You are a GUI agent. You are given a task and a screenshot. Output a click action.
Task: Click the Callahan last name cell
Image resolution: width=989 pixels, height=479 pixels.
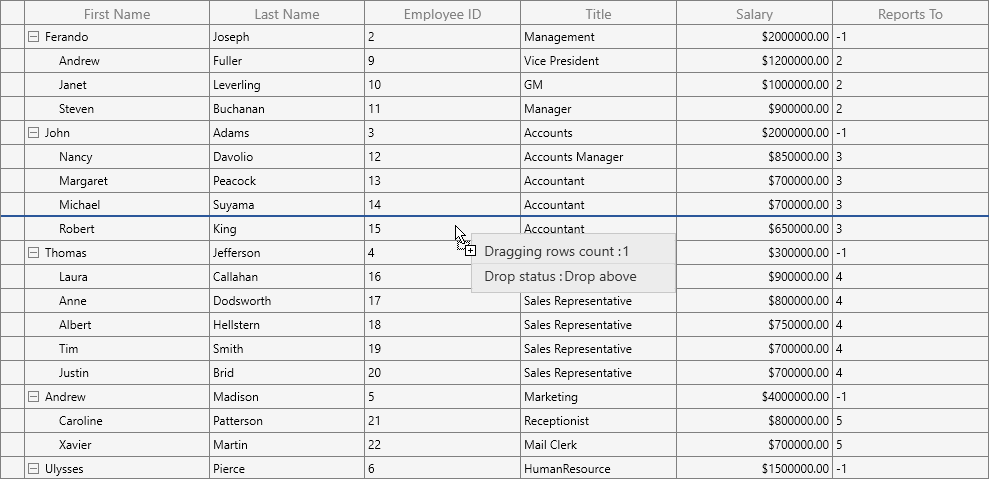tap(287, 277)
